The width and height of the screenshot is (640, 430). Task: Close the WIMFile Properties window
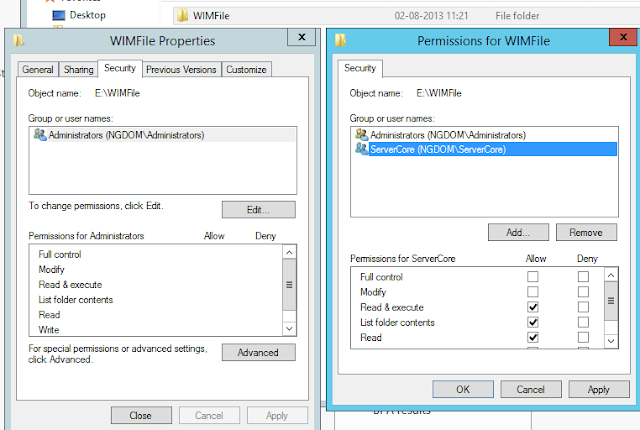click(x=302, y=37)
